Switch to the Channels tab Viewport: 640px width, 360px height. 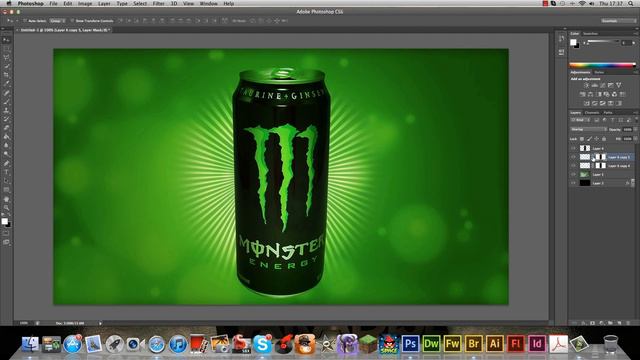[x=592, y=113]
